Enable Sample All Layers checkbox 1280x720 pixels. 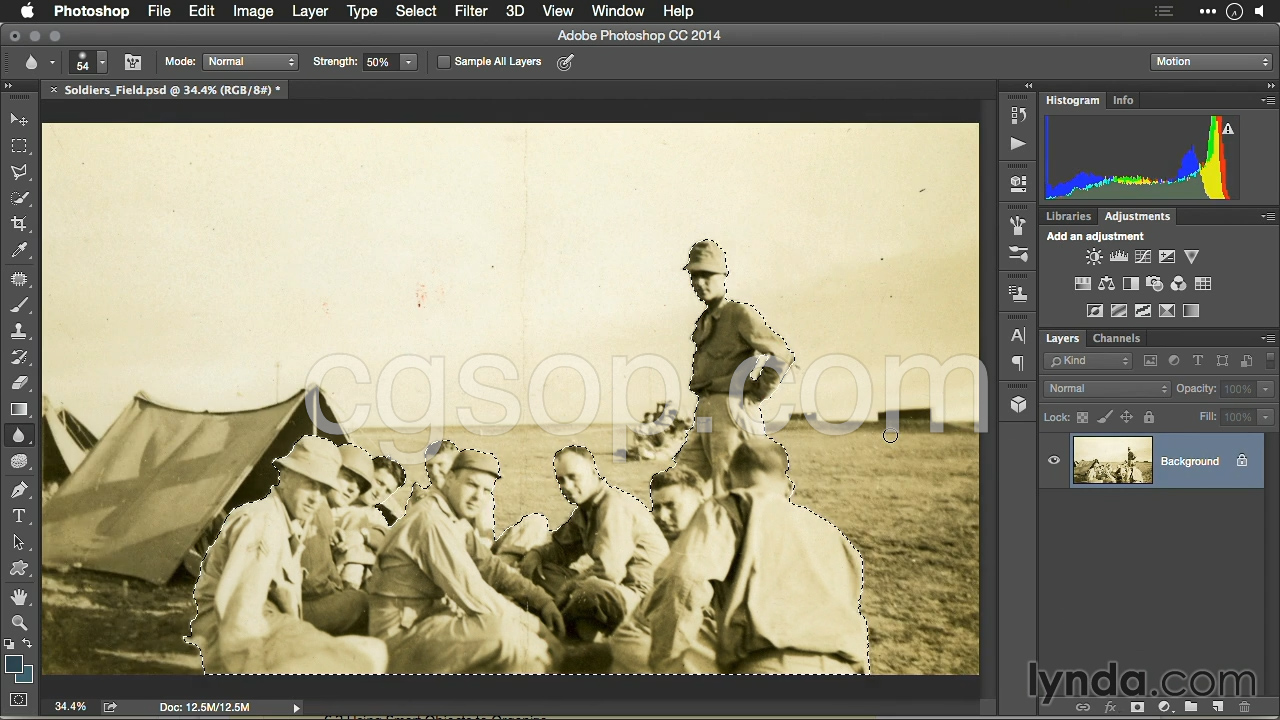click(444, 62)
